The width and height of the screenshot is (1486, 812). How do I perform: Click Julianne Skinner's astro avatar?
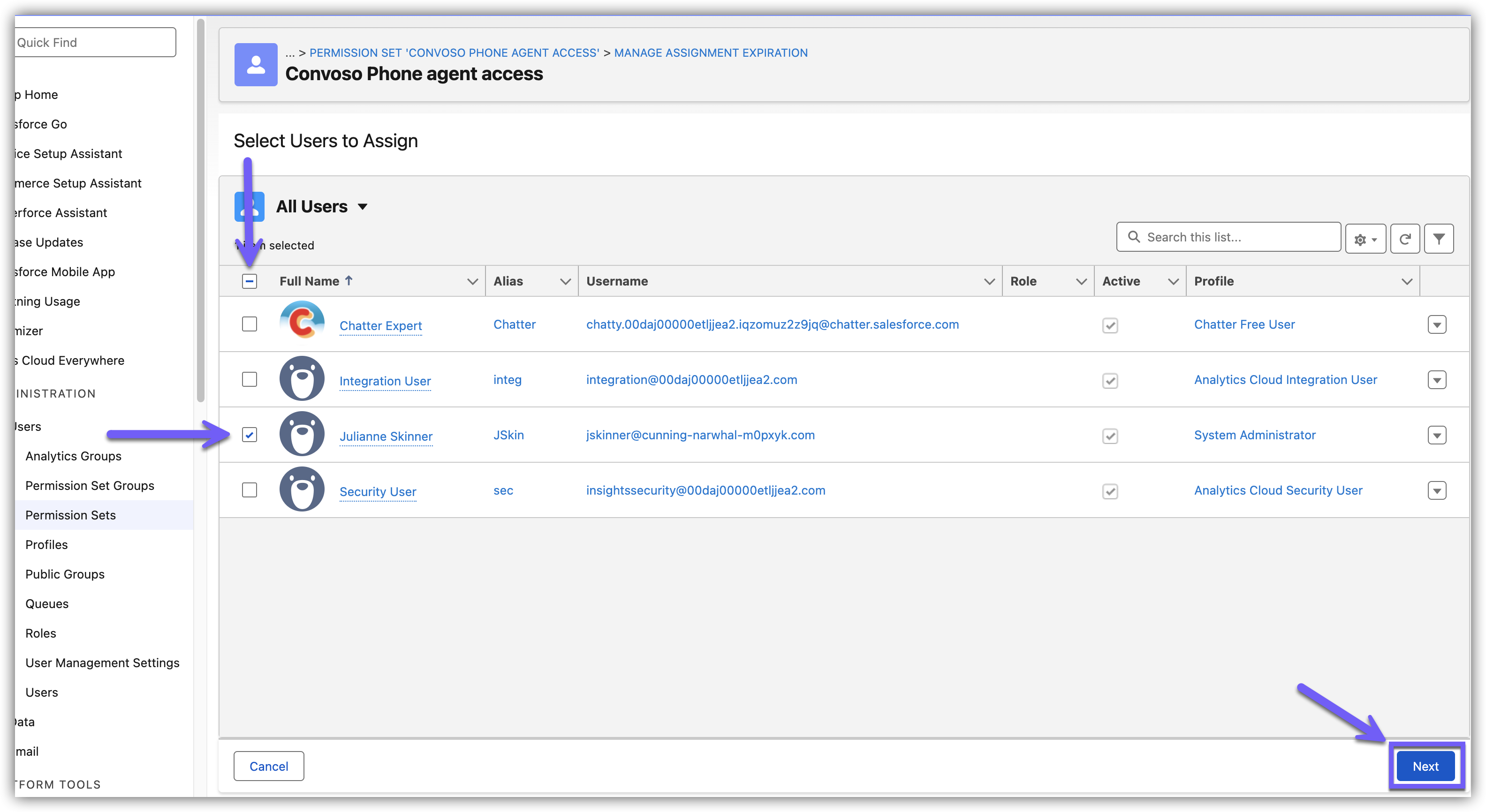coord(302,434)
